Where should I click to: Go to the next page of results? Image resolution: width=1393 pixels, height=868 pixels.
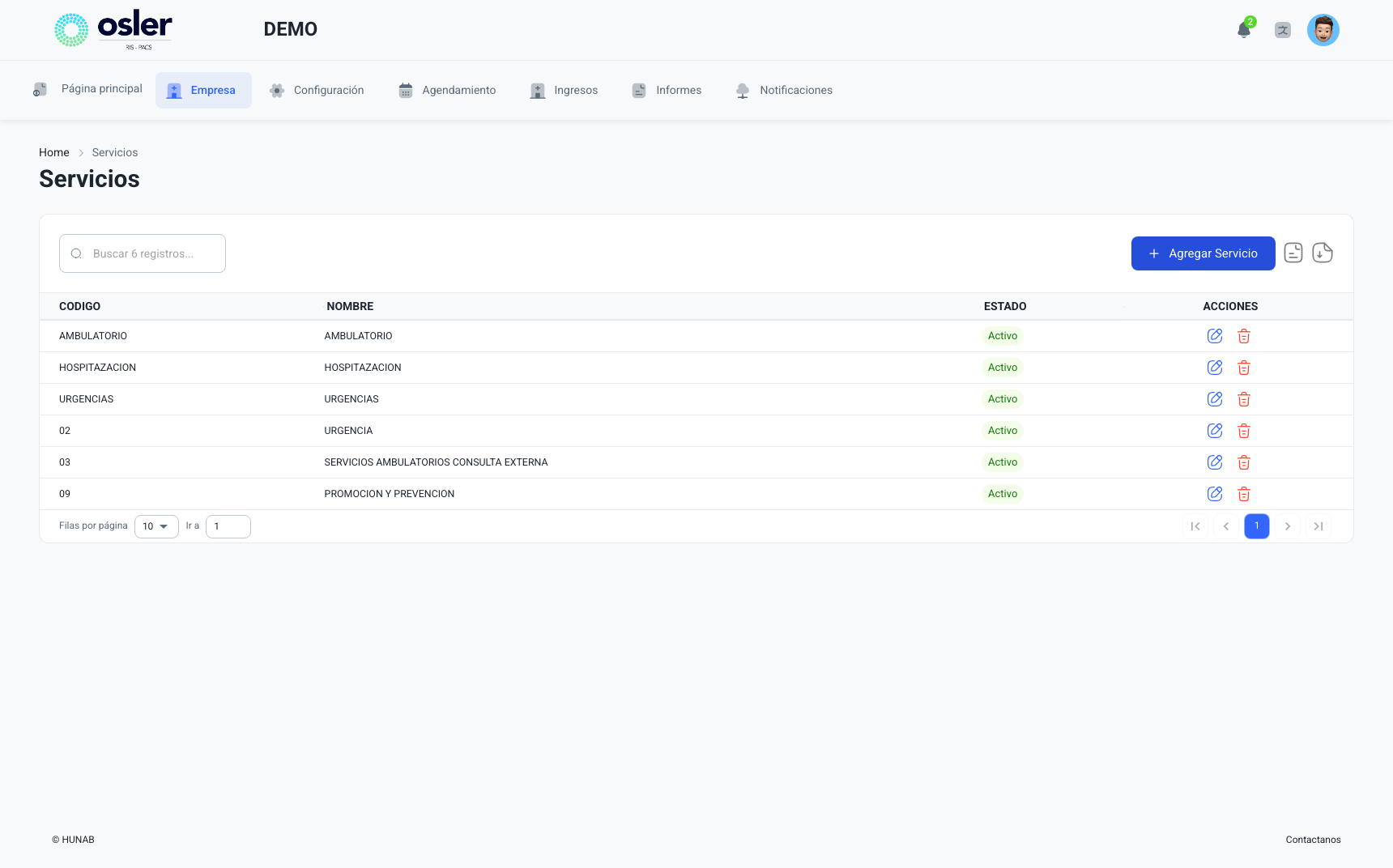coord(1288,526)
